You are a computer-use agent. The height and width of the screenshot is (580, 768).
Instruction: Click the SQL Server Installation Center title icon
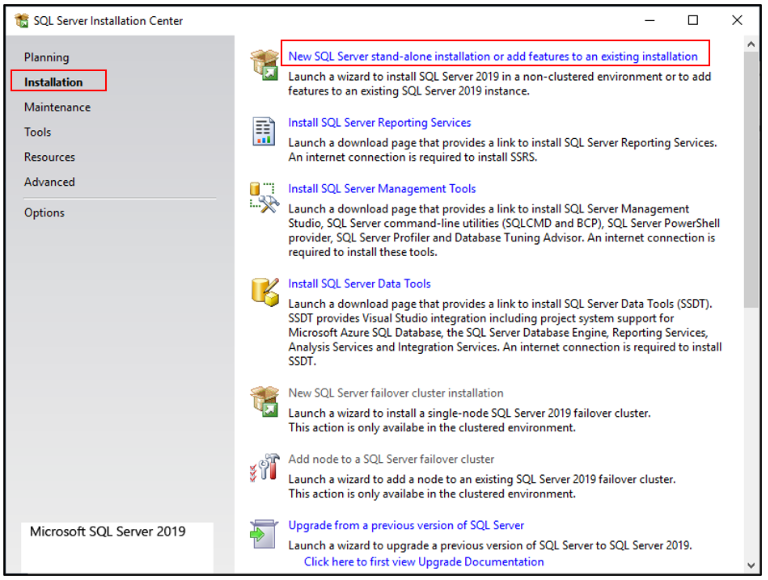click(22, 21)
